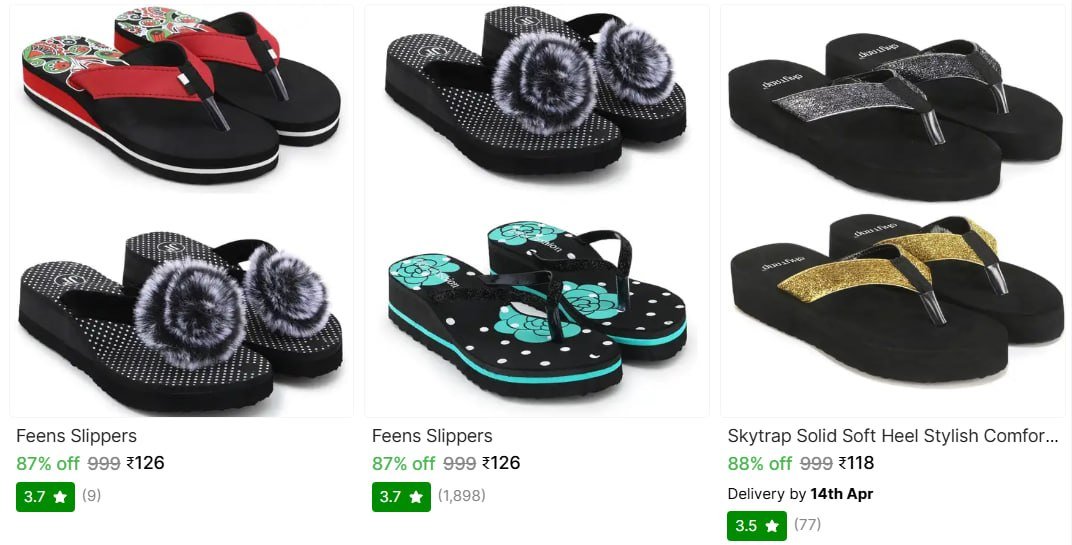Click the 88% off discount label
This screenshot has width=1072, height=545.
coord(760,463)
